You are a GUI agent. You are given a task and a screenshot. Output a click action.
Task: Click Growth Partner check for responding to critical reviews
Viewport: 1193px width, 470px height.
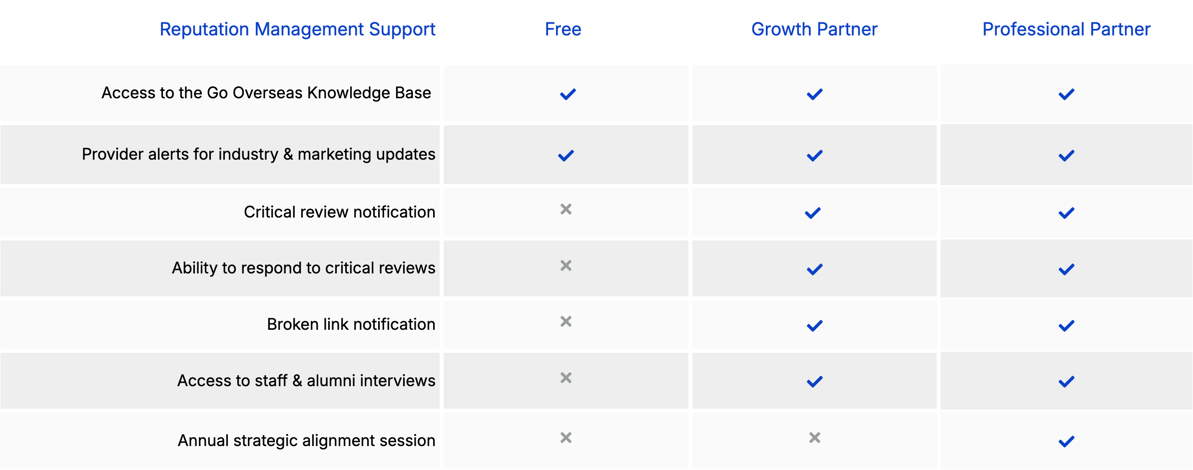[x=814, y=269]
